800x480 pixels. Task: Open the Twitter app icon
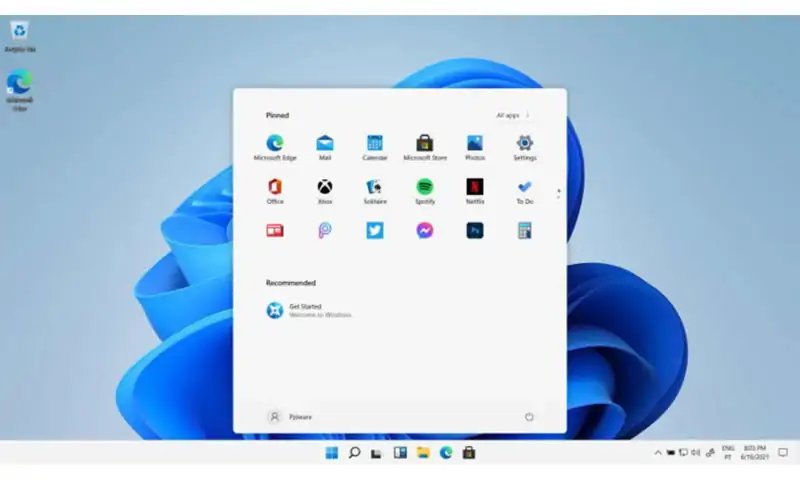(x=374, y=231)
